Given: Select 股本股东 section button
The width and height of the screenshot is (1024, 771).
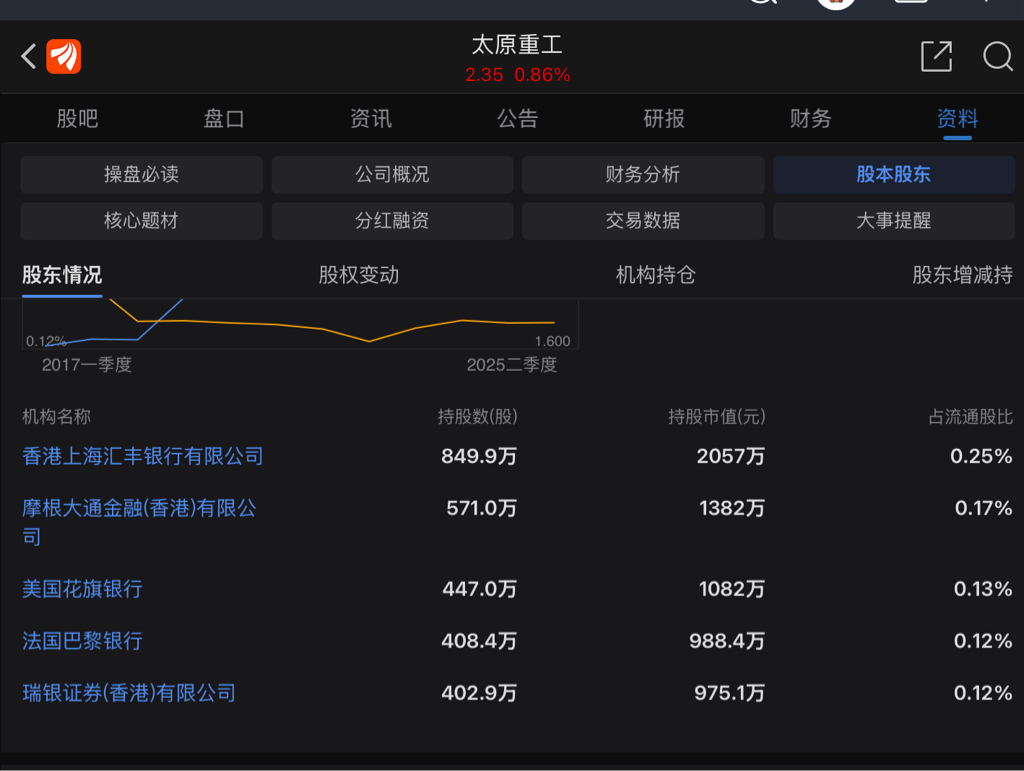Looking at the screenshot, I should pyautogui.click(x=893, y=174).
